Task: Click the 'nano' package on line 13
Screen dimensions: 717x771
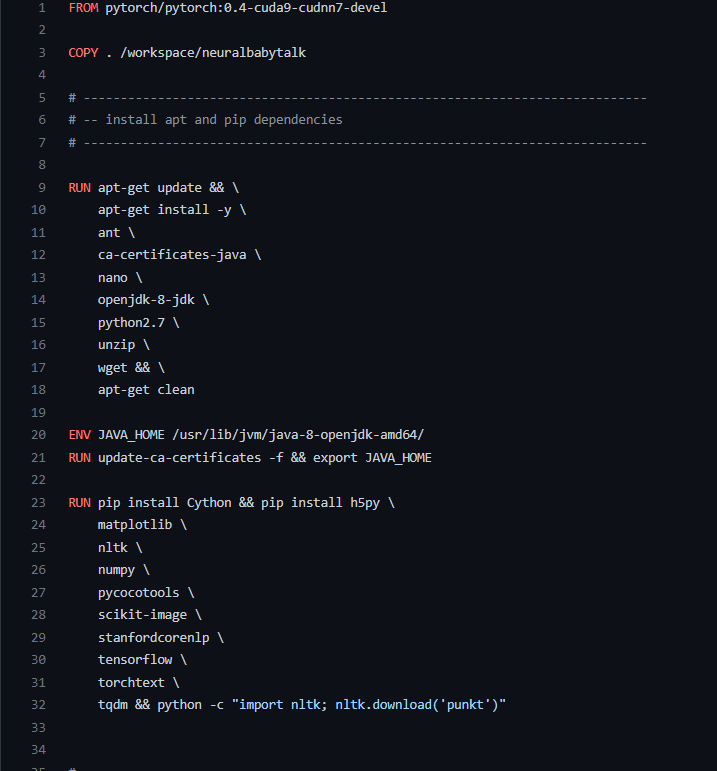Action: point(113,278)
